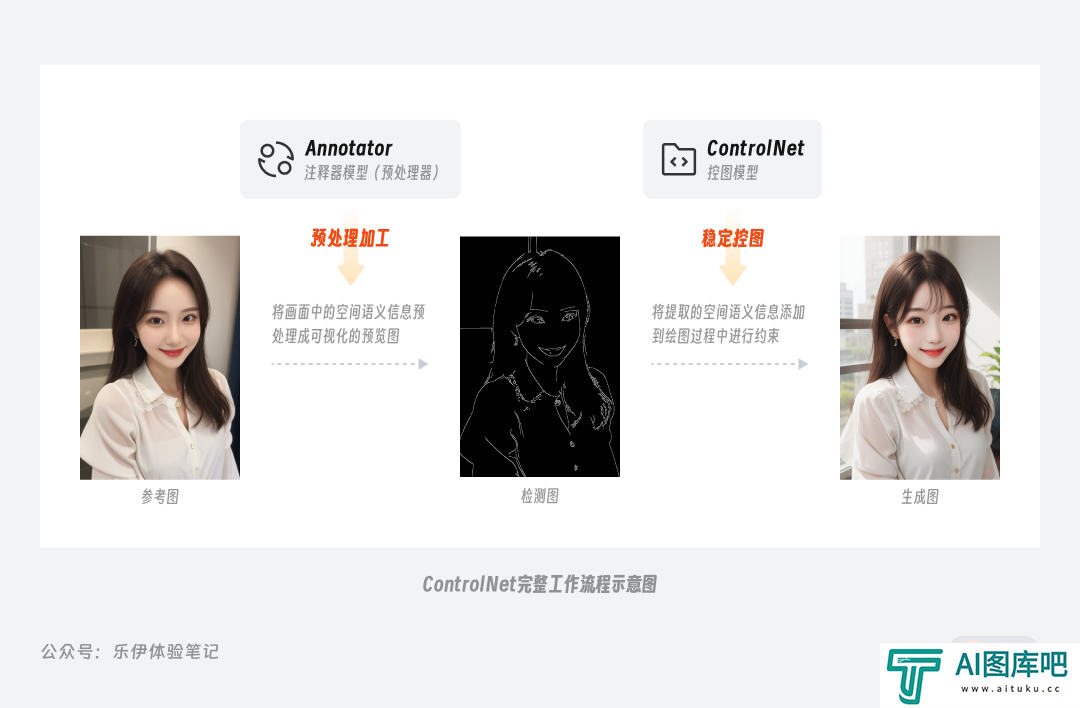
Task: Click the dashed arrow toward the 生成图
Action: click(x=730, y=364)
